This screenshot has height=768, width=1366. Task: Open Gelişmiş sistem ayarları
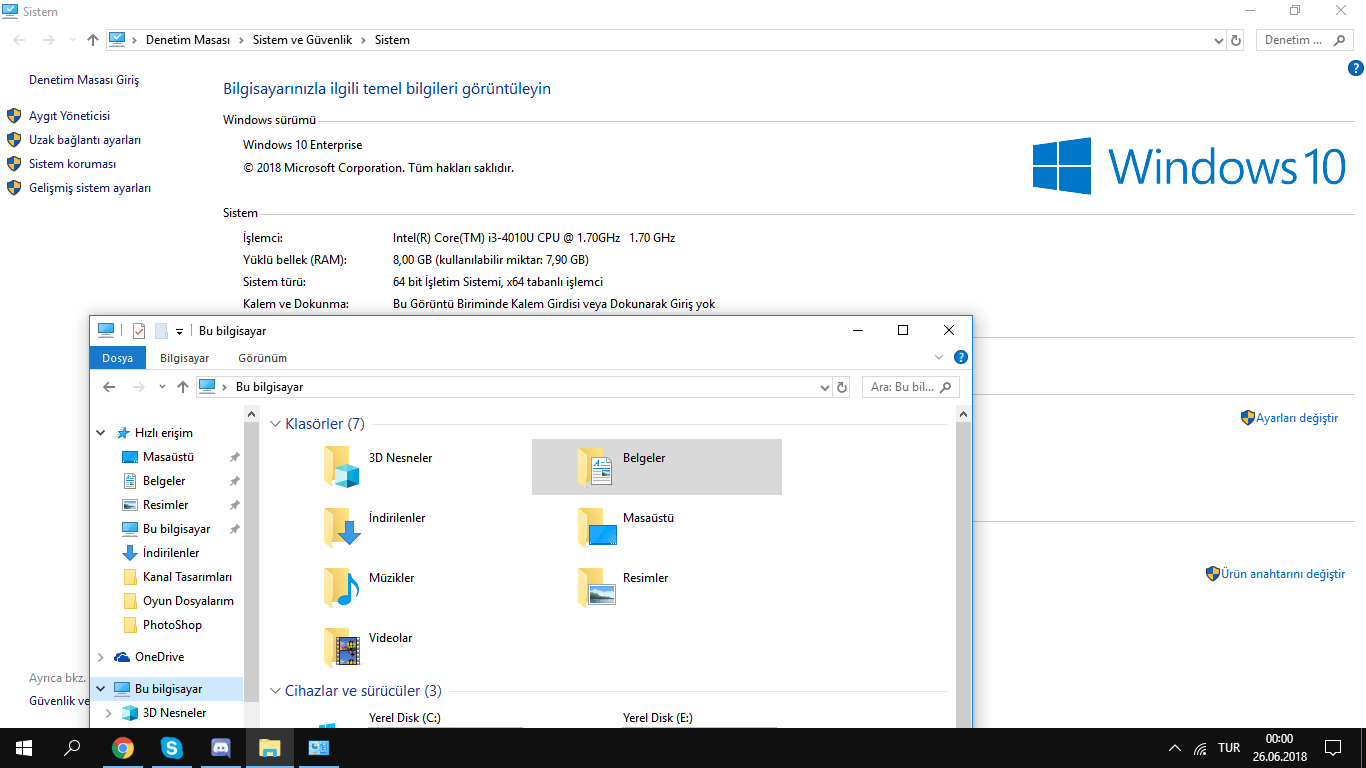pos(90,188)
